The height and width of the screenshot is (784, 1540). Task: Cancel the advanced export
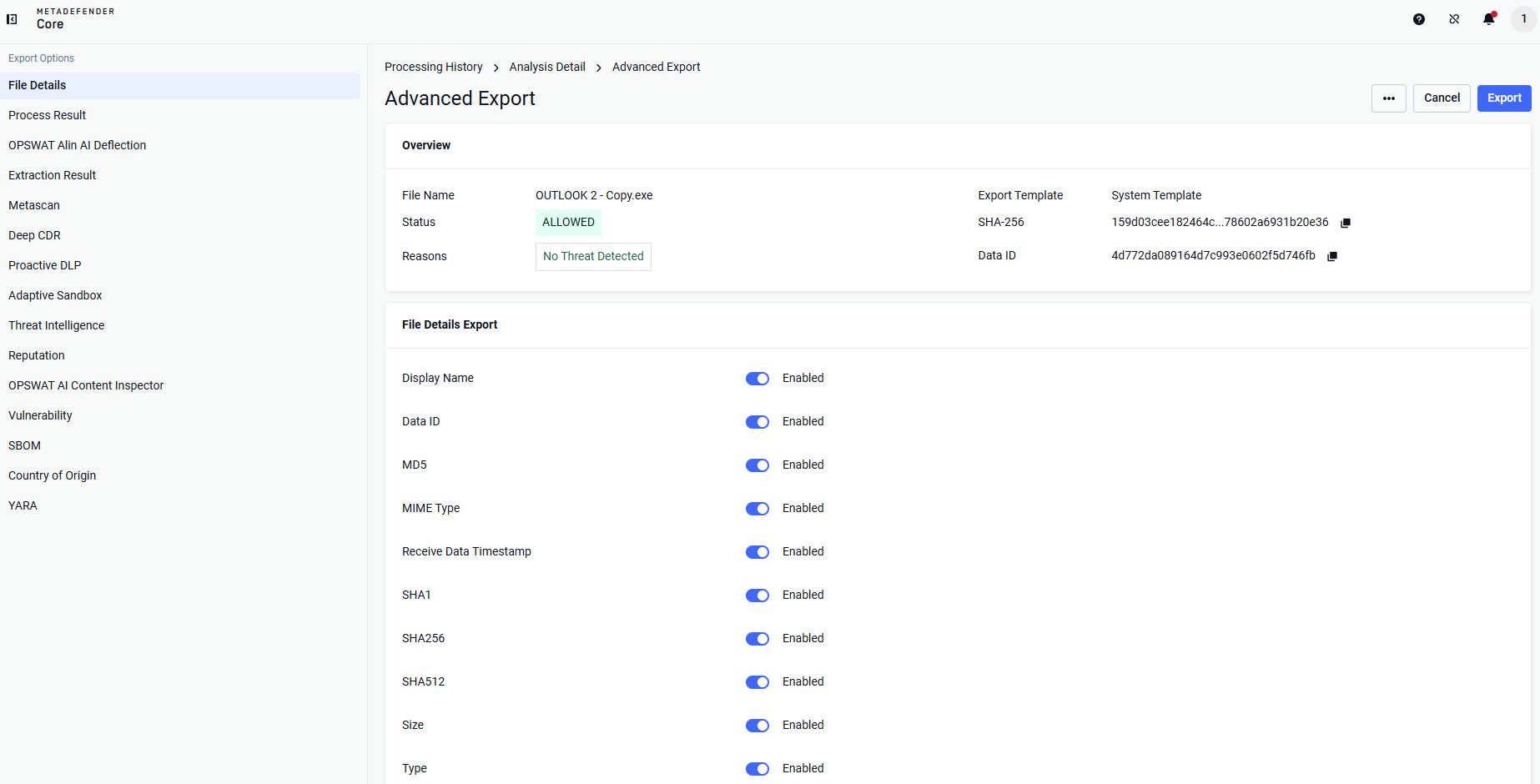(x=1442, y=98)
